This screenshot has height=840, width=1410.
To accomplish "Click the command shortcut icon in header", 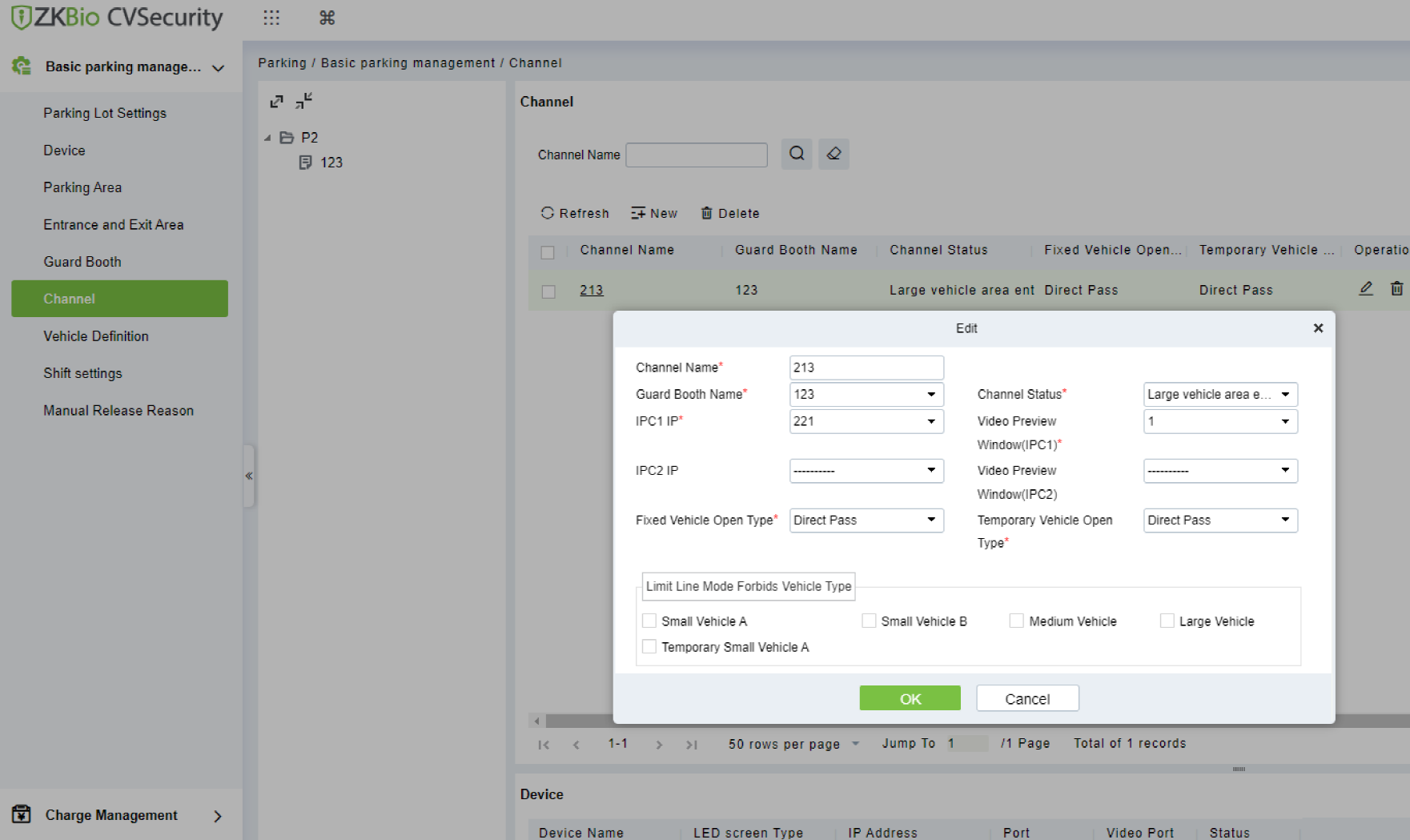I will pyautogui.click(x=327, y=18).
